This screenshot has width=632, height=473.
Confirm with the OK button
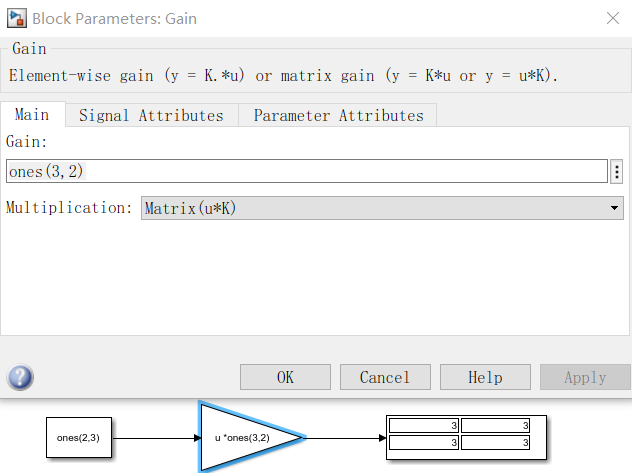click(285, 378)
